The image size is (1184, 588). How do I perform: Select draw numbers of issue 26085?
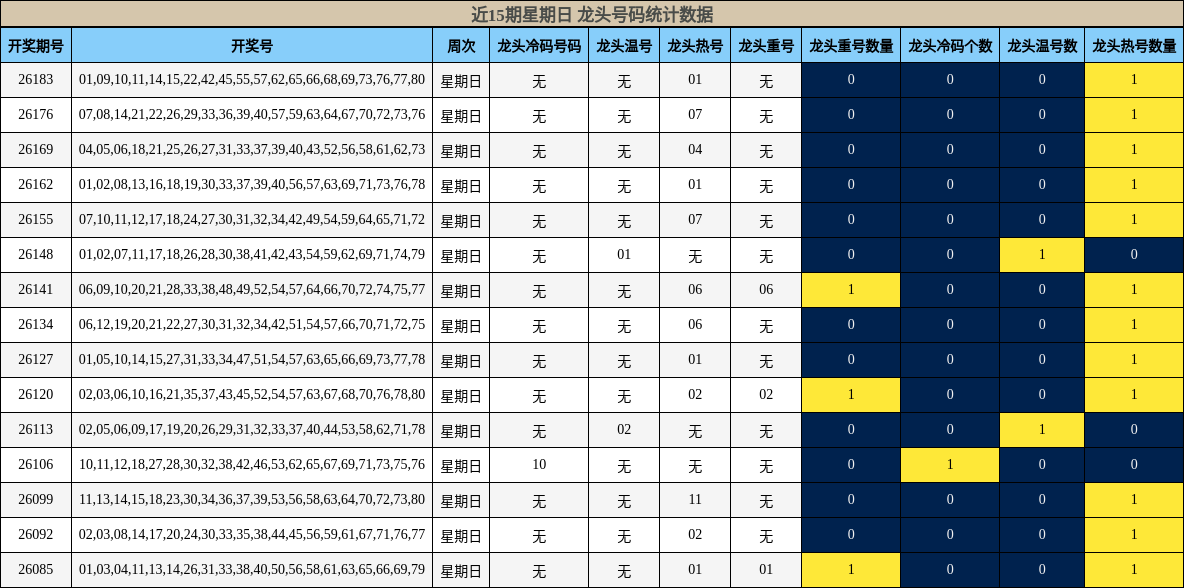tap(252, 570)
